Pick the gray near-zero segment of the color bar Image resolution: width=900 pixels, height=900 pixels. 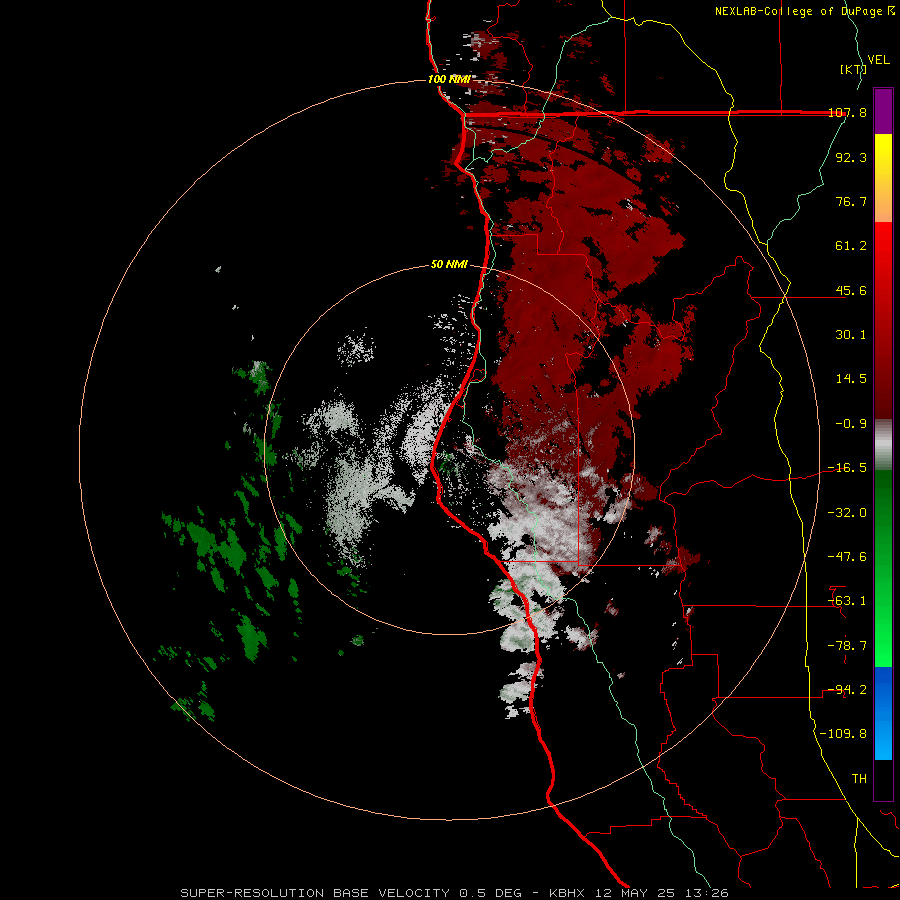click(x=883, y=445)
